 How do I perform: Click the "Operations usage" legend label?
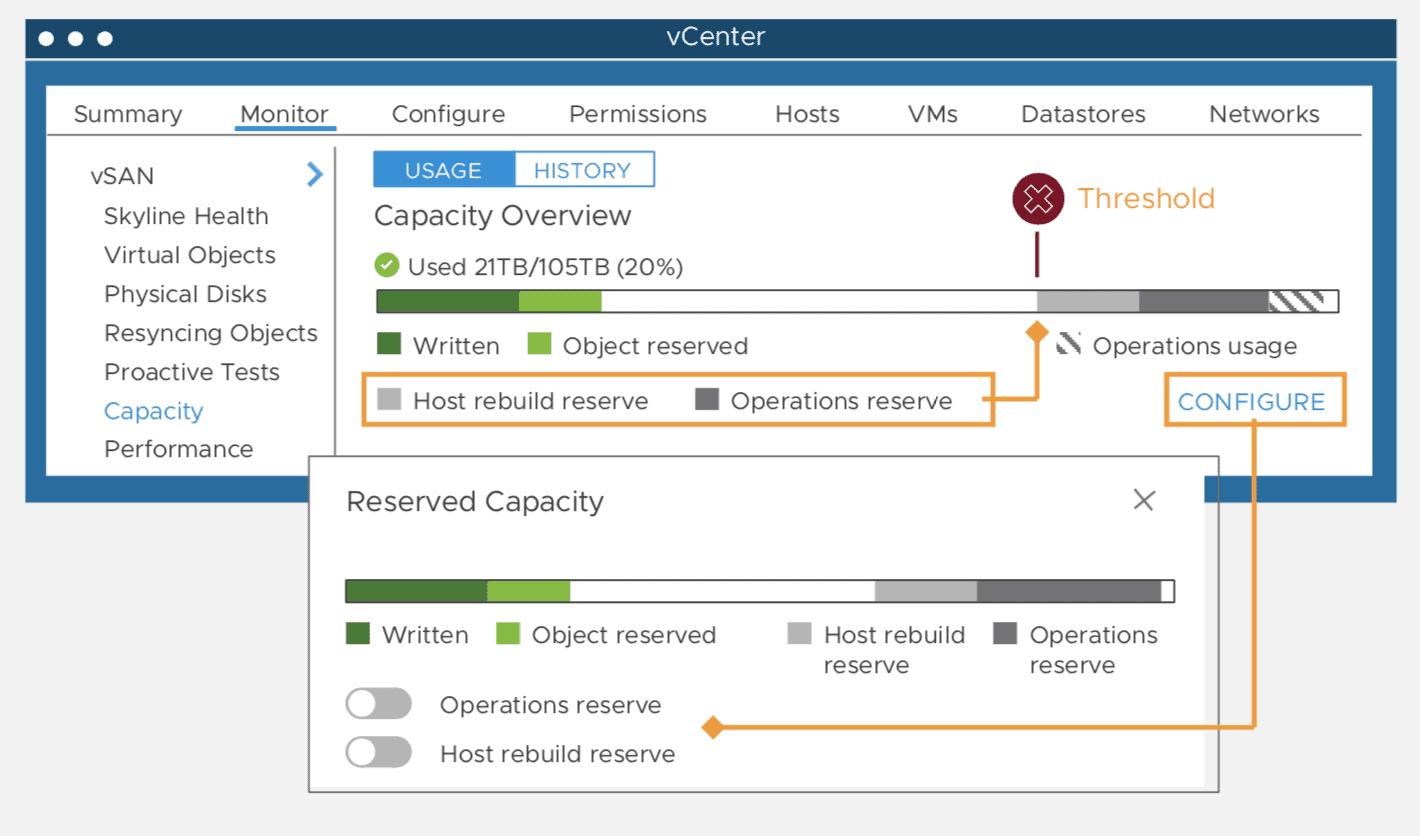coord(1195,346)
